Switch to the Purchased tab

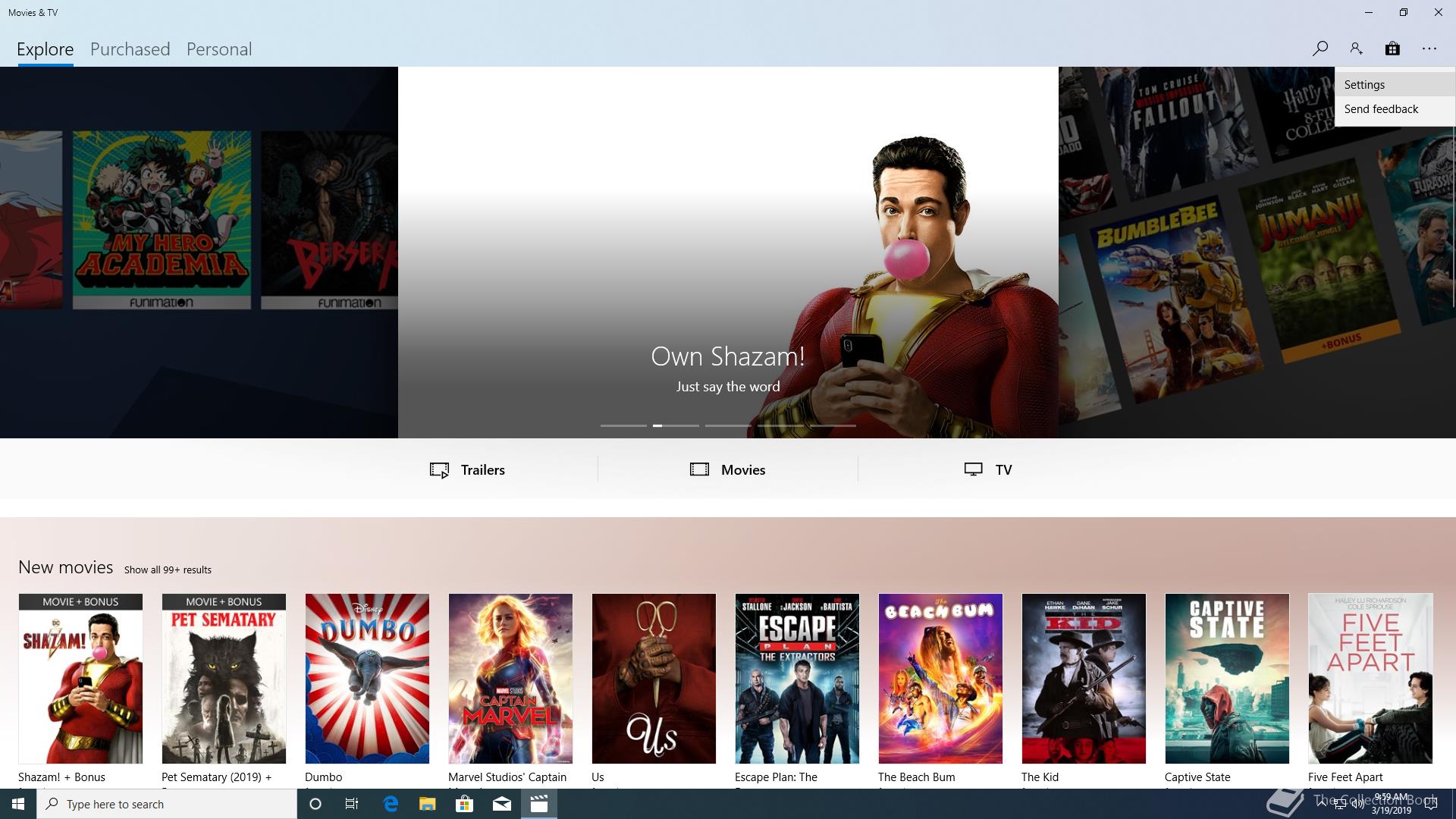[130, 49]
